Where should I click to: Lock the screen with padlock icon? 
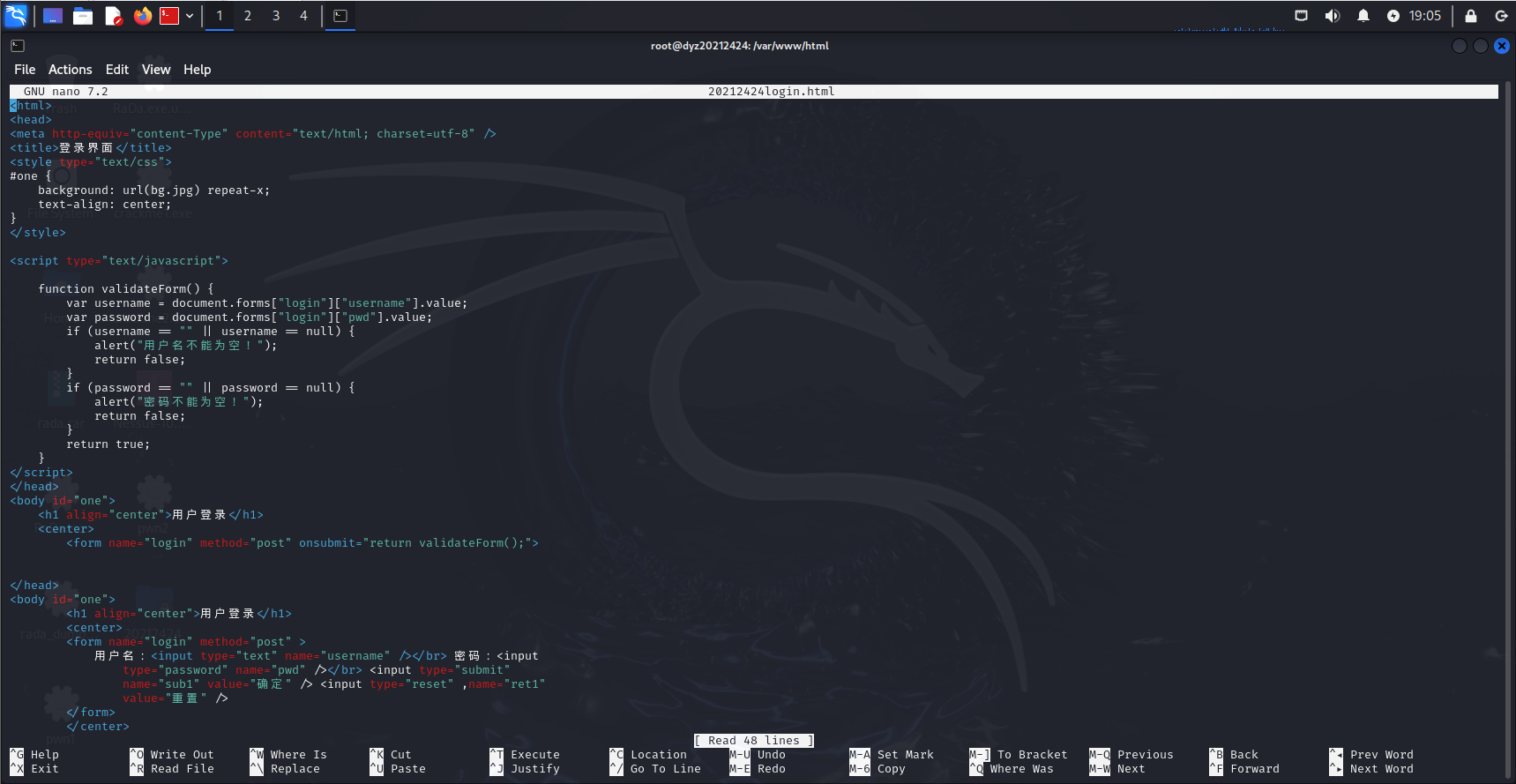click(1470, 16)
